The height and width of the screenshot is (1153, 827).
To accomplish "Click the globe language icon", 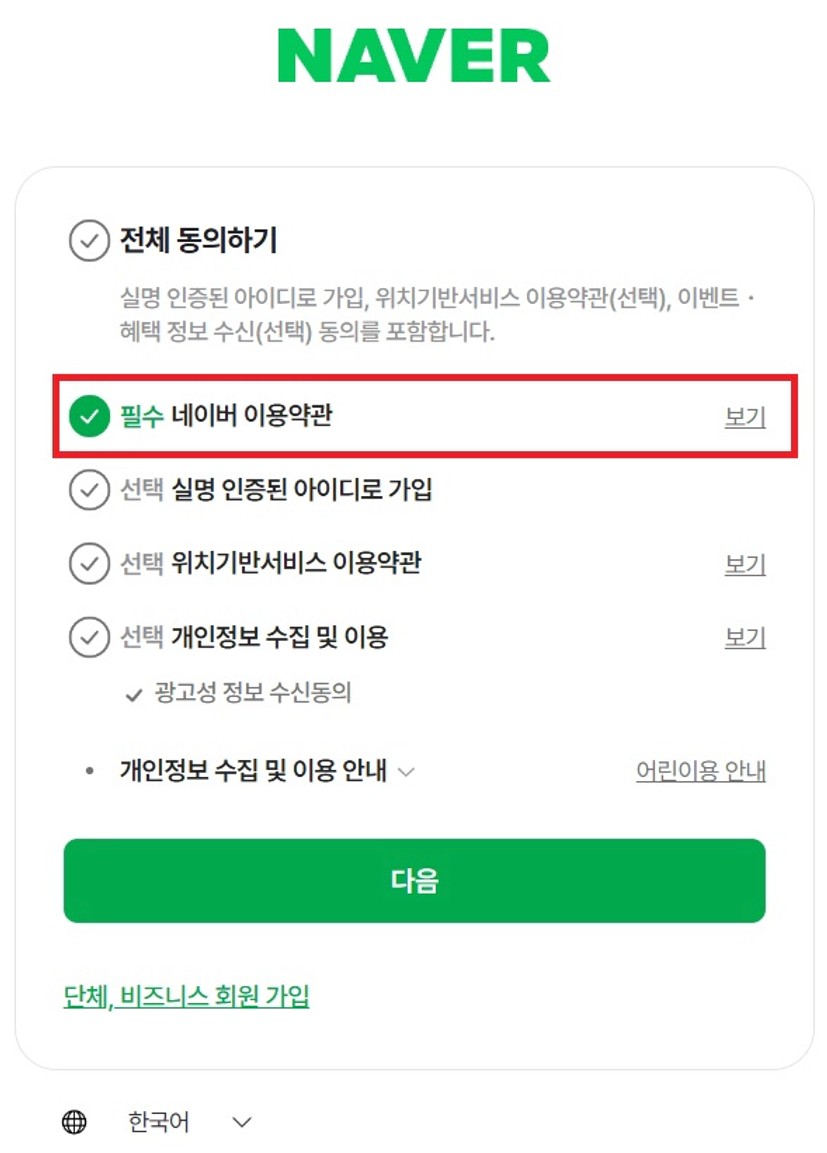I will [74, 1121].
